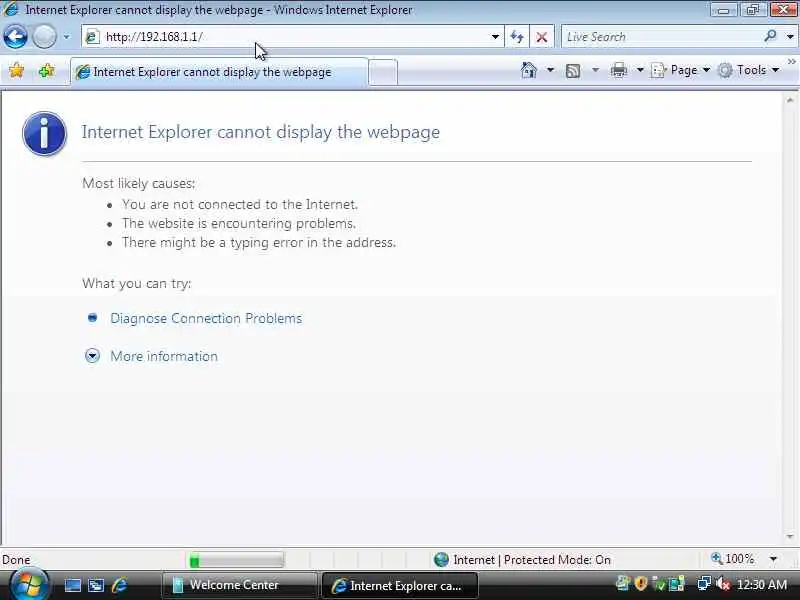Show more toolbar items chevron
Viewport: 800px width, 600px height.
[x=791, y=62]
